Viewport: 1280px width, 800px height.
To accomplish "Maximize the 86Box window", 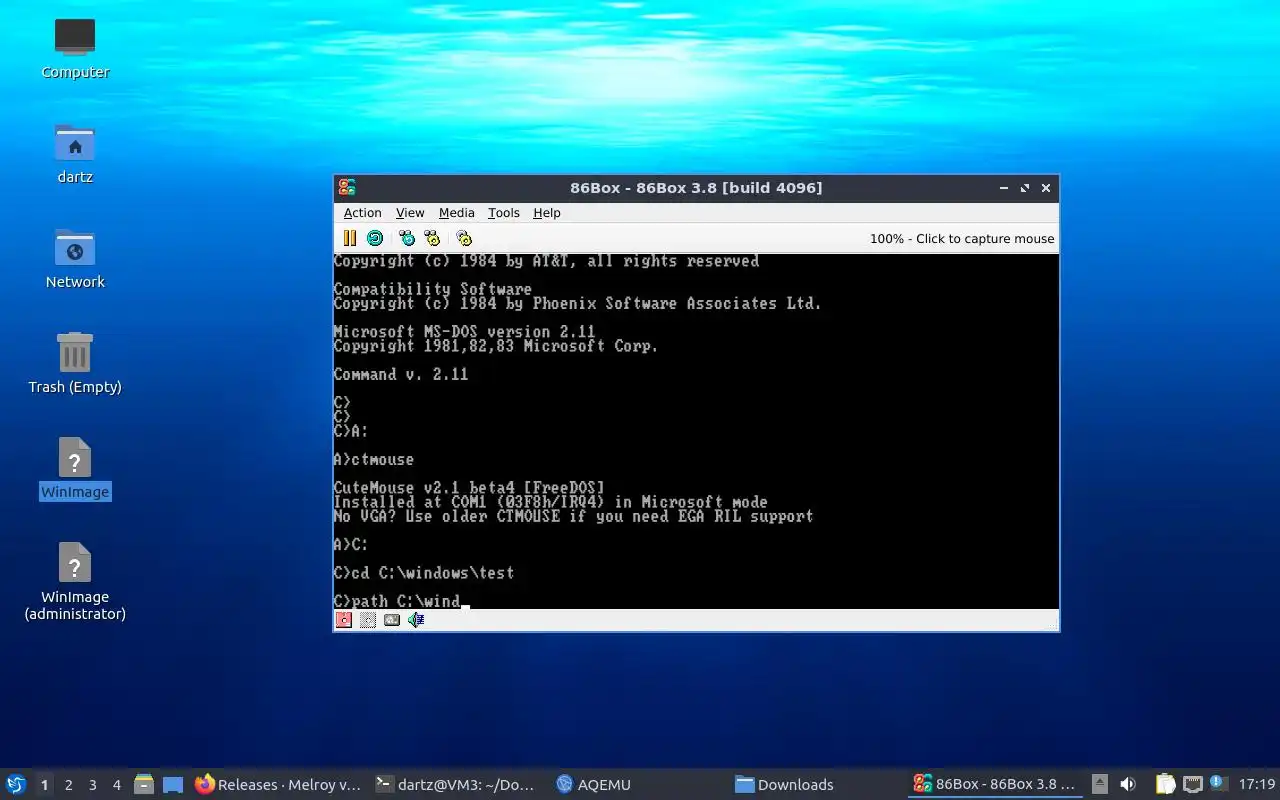I will 1025,188.
